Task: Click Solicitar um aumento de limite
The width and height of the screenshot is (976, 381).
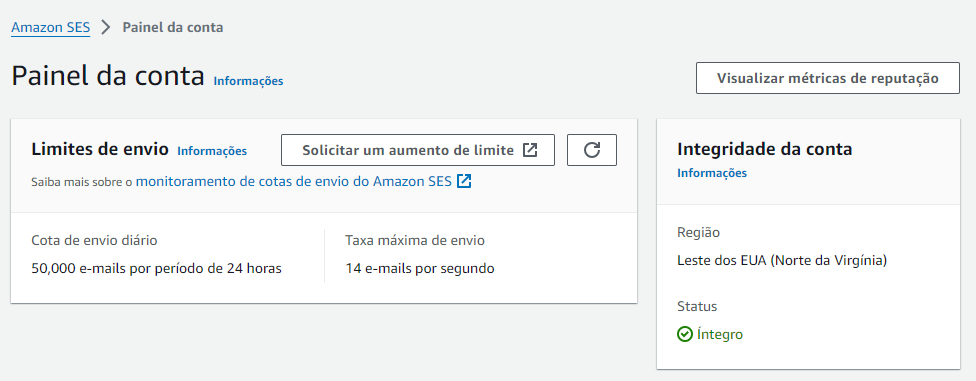Action: (418, 150)
